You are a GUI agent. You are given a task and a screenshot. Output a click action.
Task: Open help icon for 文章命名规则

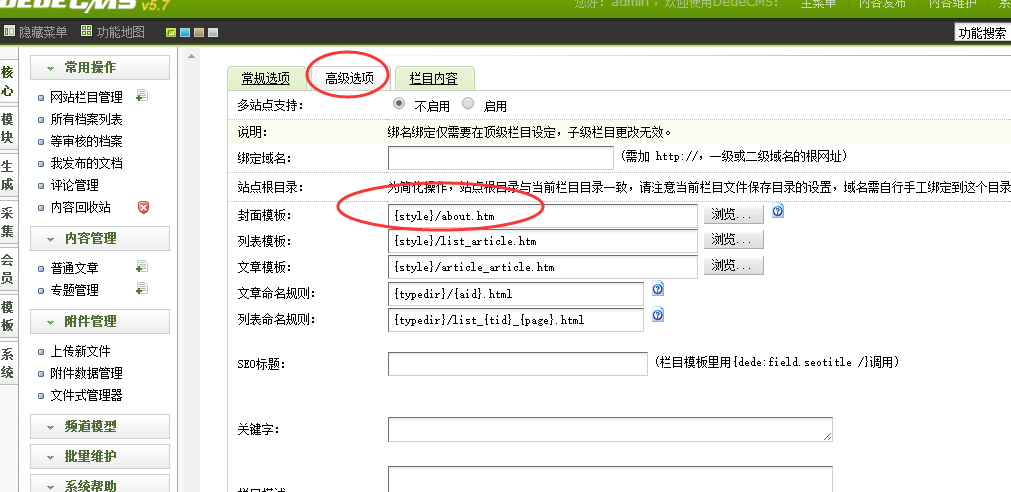(x=658, y=289)
